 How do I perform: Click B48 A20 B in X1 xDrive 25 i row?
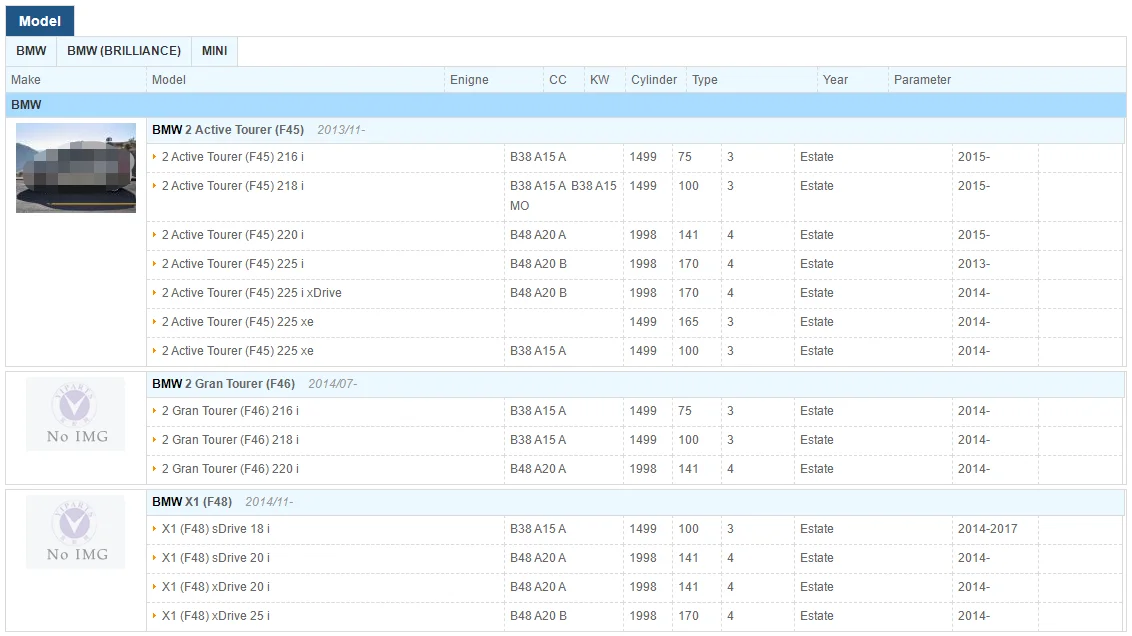[538, 615]
